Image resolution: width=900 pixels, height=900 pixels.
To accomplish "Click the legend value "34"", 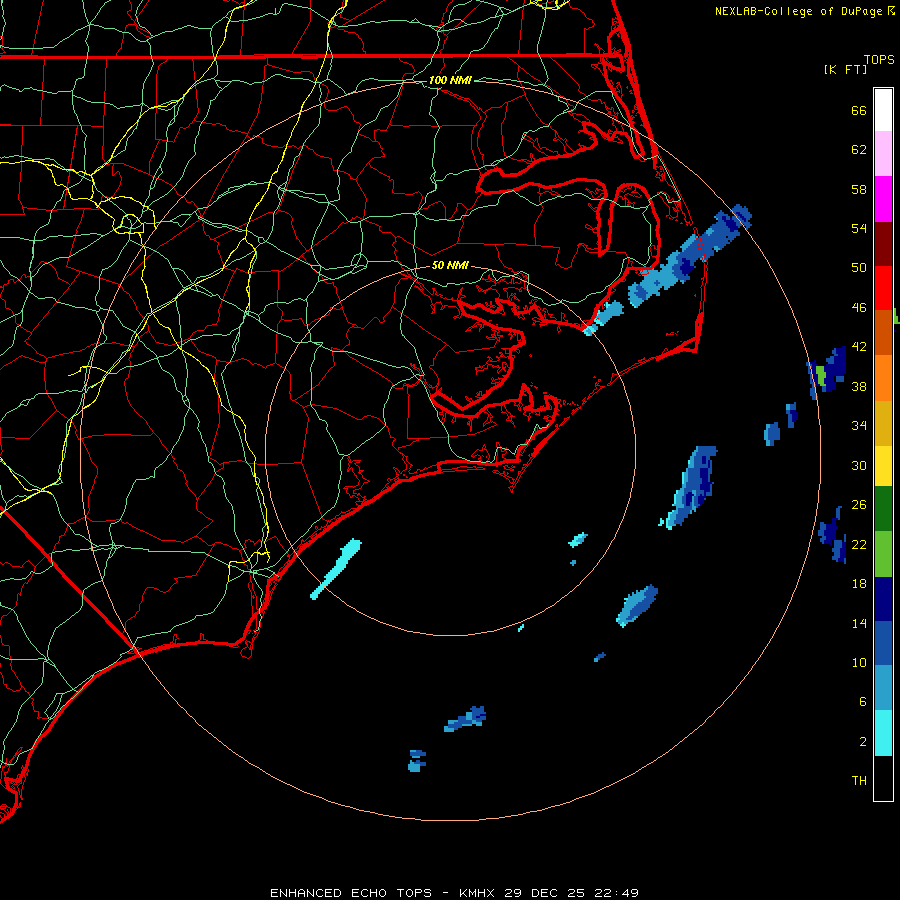I will [x=859, y=426].
